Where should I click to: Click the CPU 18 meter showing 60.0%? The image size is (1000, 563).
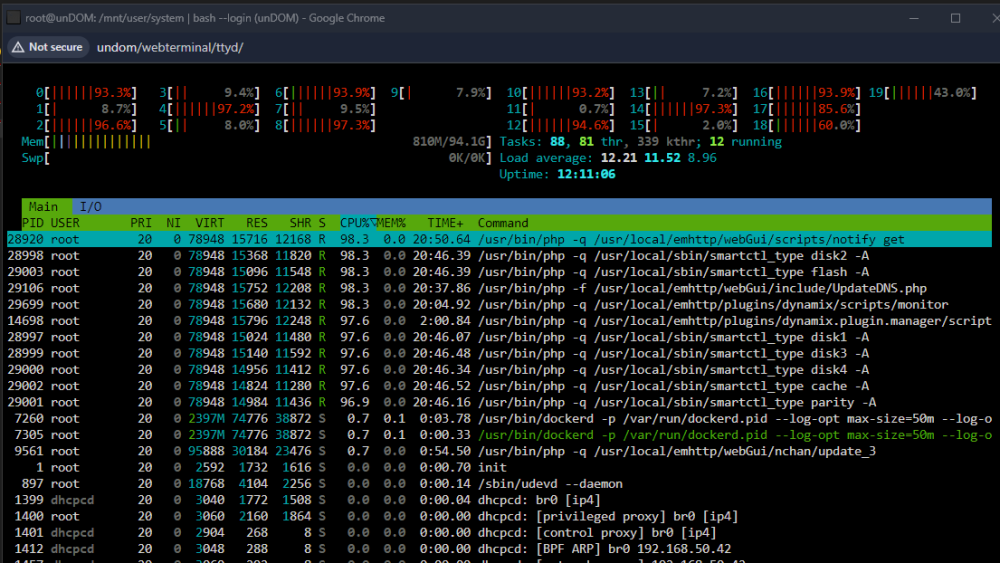pos(807,126)
